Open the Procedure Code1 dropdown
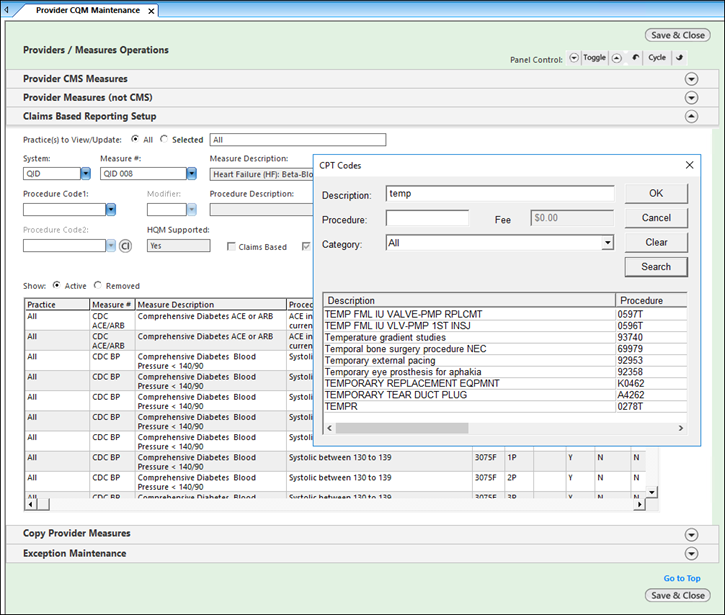 (x=111, y=209)
